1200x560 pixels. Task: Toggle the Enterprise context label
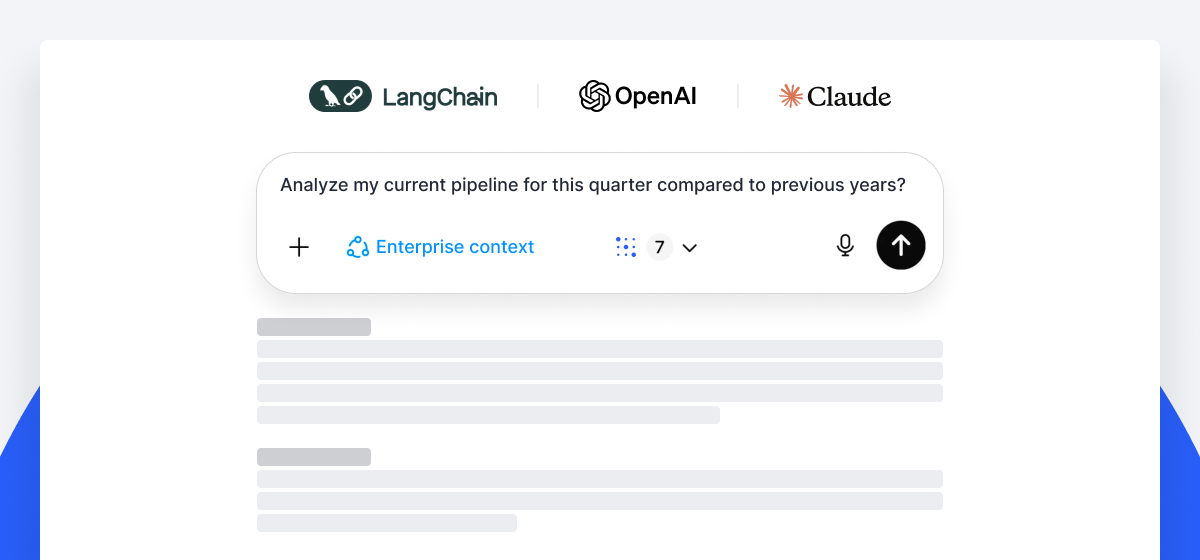(x=455, y=247)
